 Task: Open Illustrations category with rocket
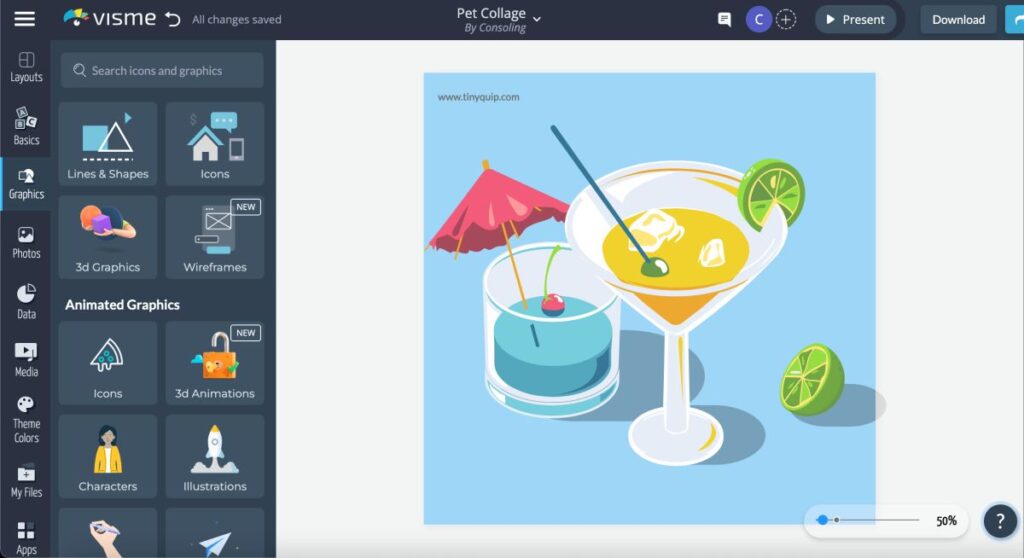215,456
